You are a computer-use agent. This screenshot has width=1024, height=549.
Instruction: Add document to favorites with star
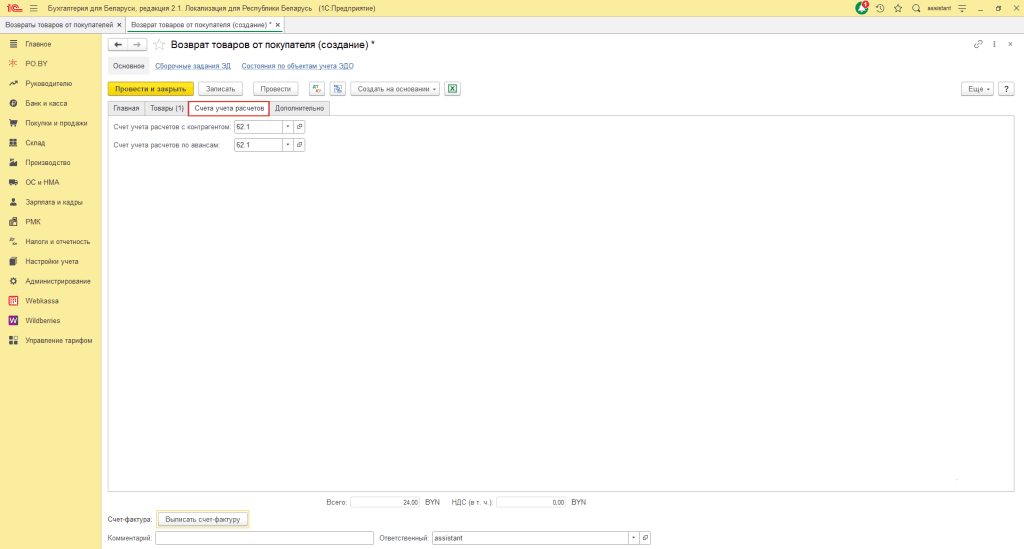coord(159,45)
